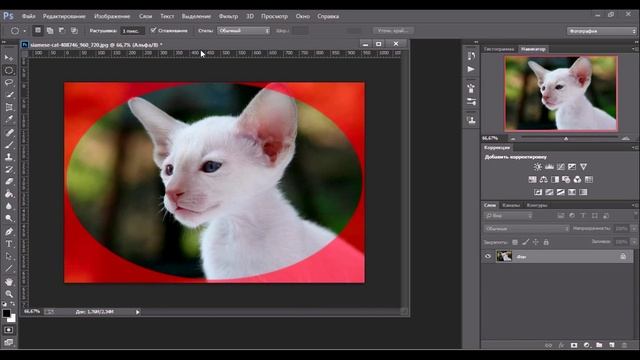This screenshot has width=640, height=360.
Task: Open the layer filter kind dropdown
Action: pos(508,216)
